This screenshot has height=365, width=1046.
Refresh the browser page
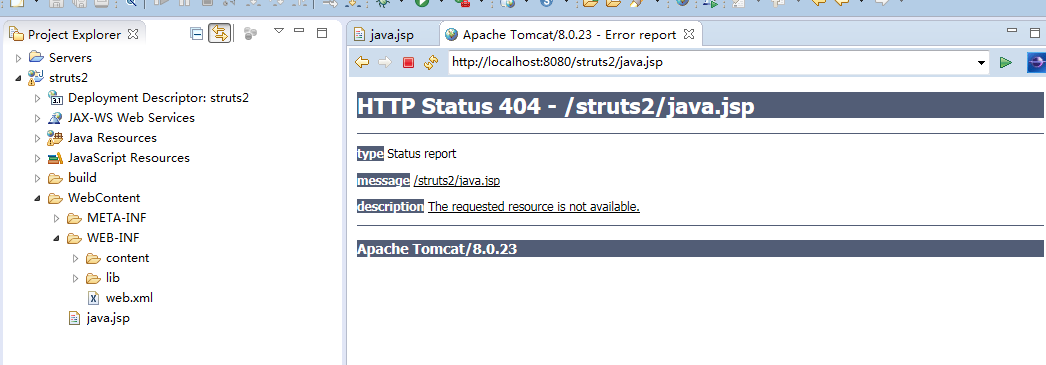(x=431, y=63)
